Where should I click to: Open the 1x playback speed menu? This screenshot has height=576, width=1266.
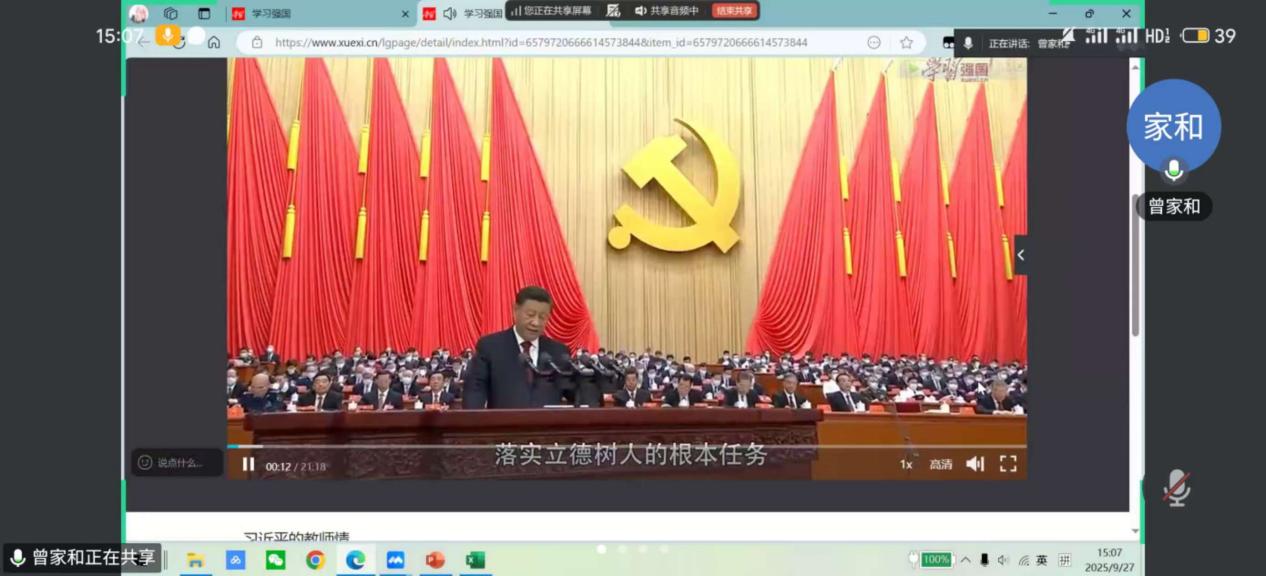pos(906,464)
